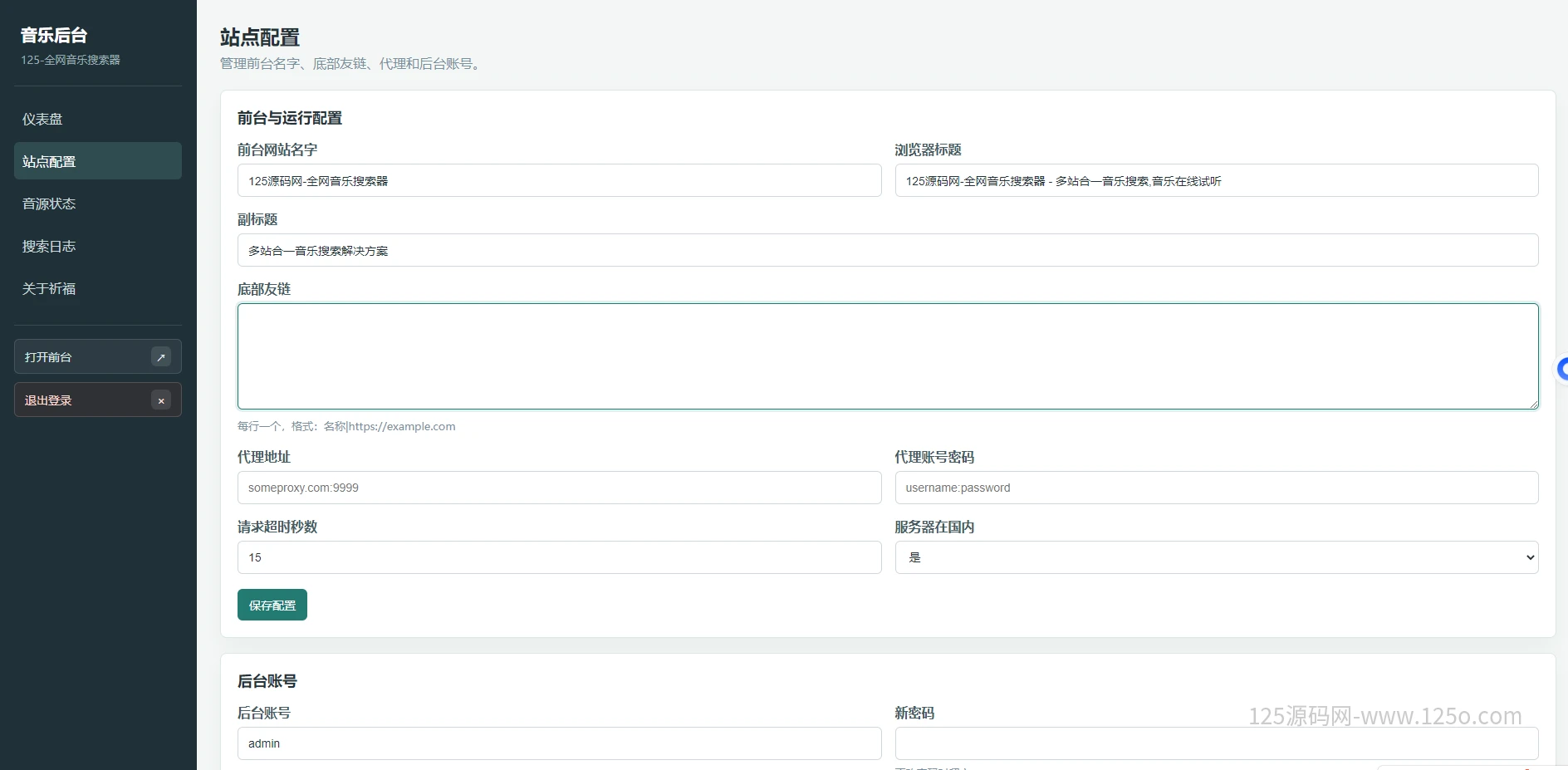Click inside the 底部友链 textarea

click(x=888, y=356)
